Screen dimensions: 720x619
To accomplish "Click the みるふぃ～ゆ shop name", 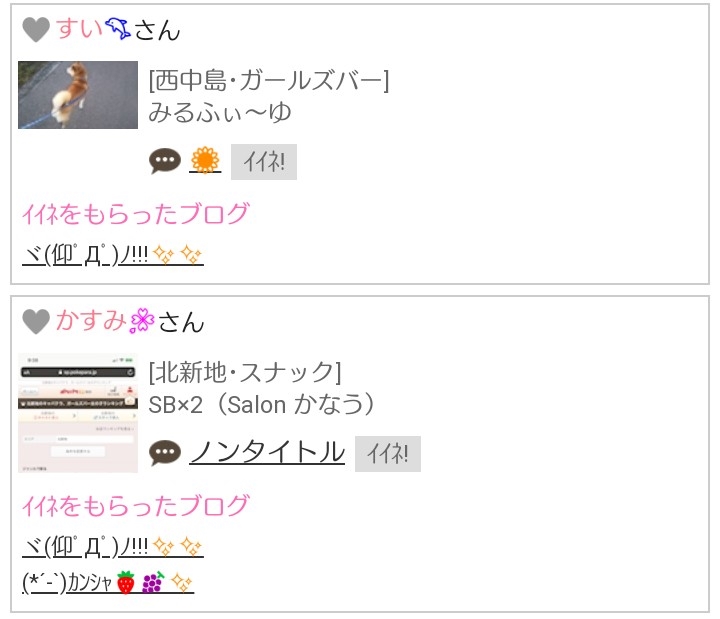I will pos(220,113).
